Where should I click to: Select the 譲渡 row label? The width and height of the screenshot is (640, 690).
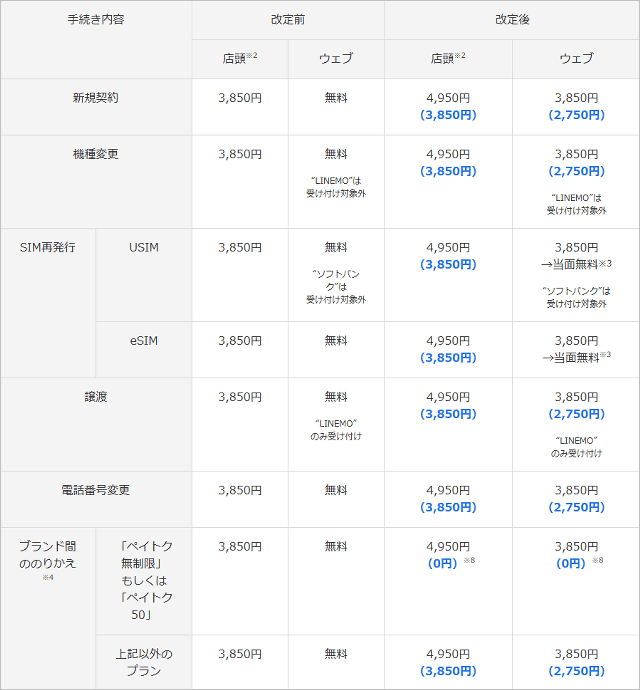[96, 397]
